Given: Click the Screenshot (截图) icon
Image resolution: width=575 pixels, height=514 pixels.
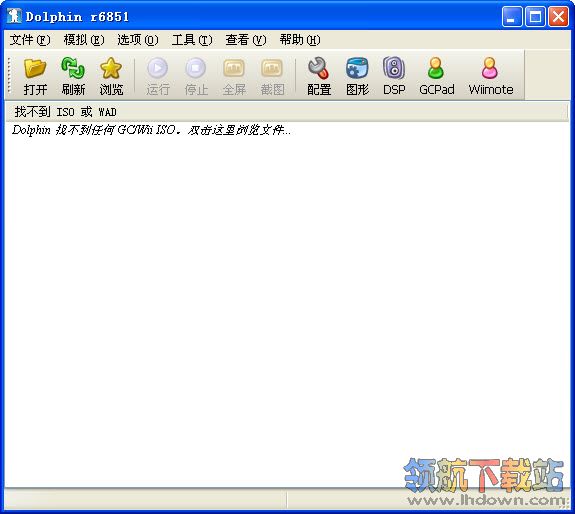Looking at the screenshot, I should (x=272, y=68).
